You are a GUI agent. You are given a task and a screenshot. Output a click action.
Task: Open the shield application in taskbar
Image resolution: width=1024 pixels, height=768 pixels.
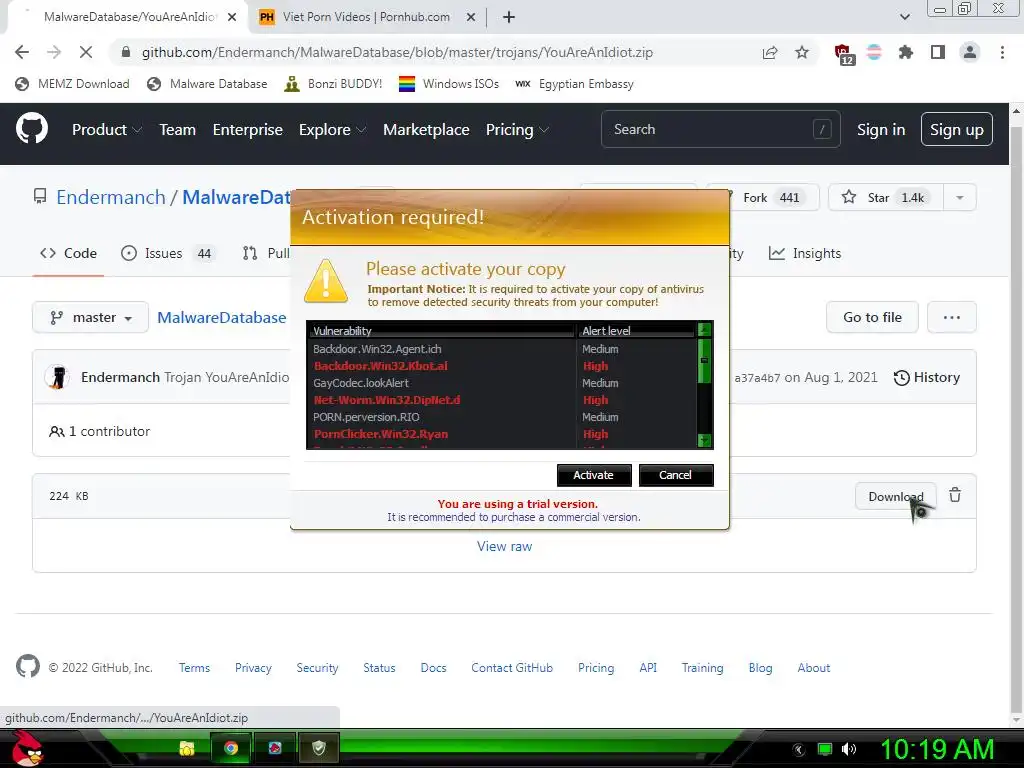[319, 748]
